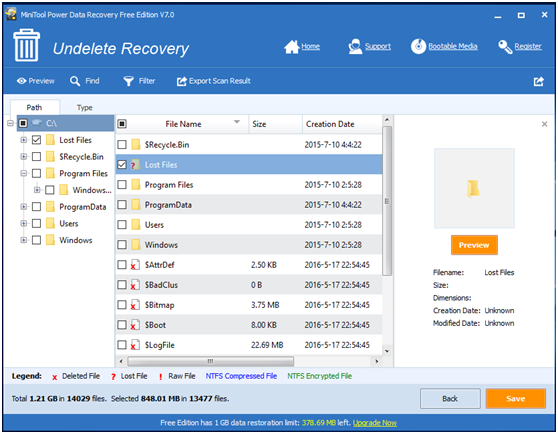The width and height of the screenshot is (558, 434).
Task: Click the Preview eye icon in toolbar
Action: pos(21,81)
